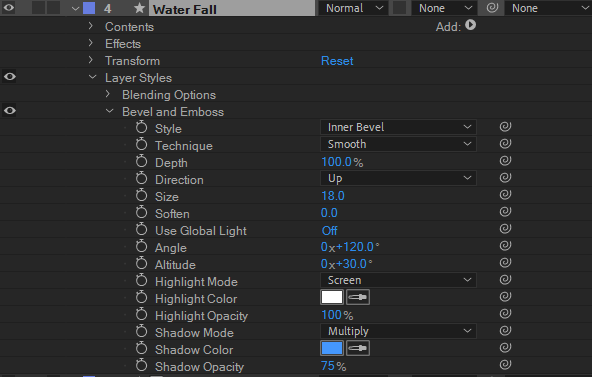Viewport: 592px width, 377px height.
Task: Click Altitude value 0x+30.0°
Action: click(x=346, y=264)
